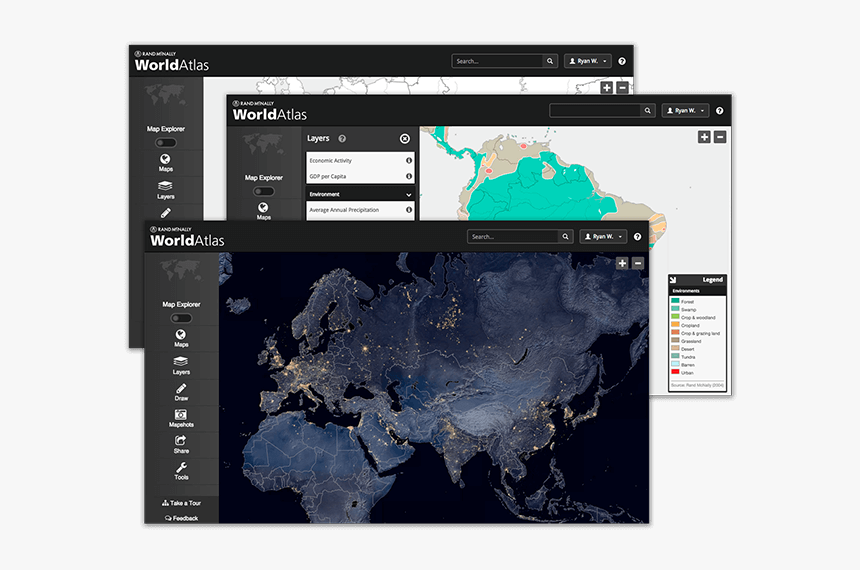Click the help icon beside Layers heading
Image resolution: width=860 pixels, height=570 pixels.
(342, 139)
